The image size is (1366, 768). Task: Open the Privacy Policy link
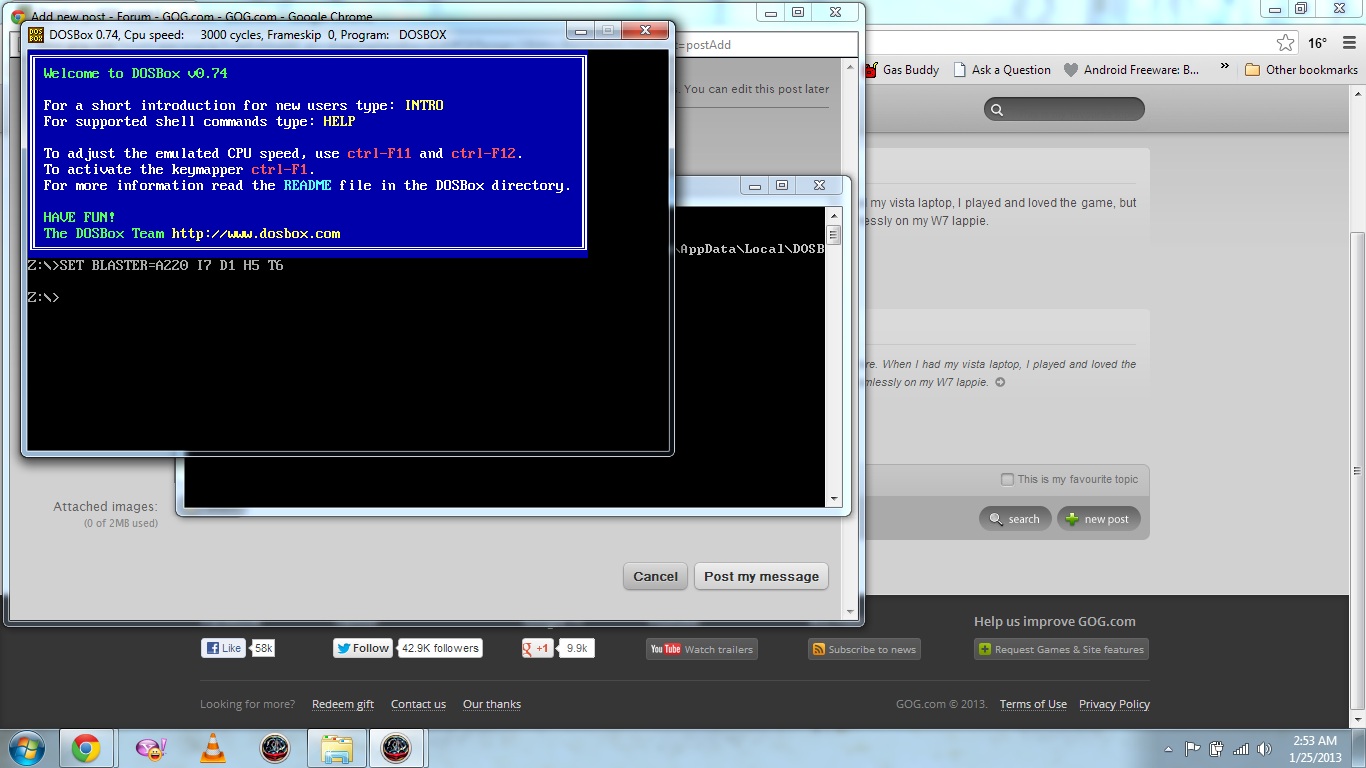[1114, 704]
